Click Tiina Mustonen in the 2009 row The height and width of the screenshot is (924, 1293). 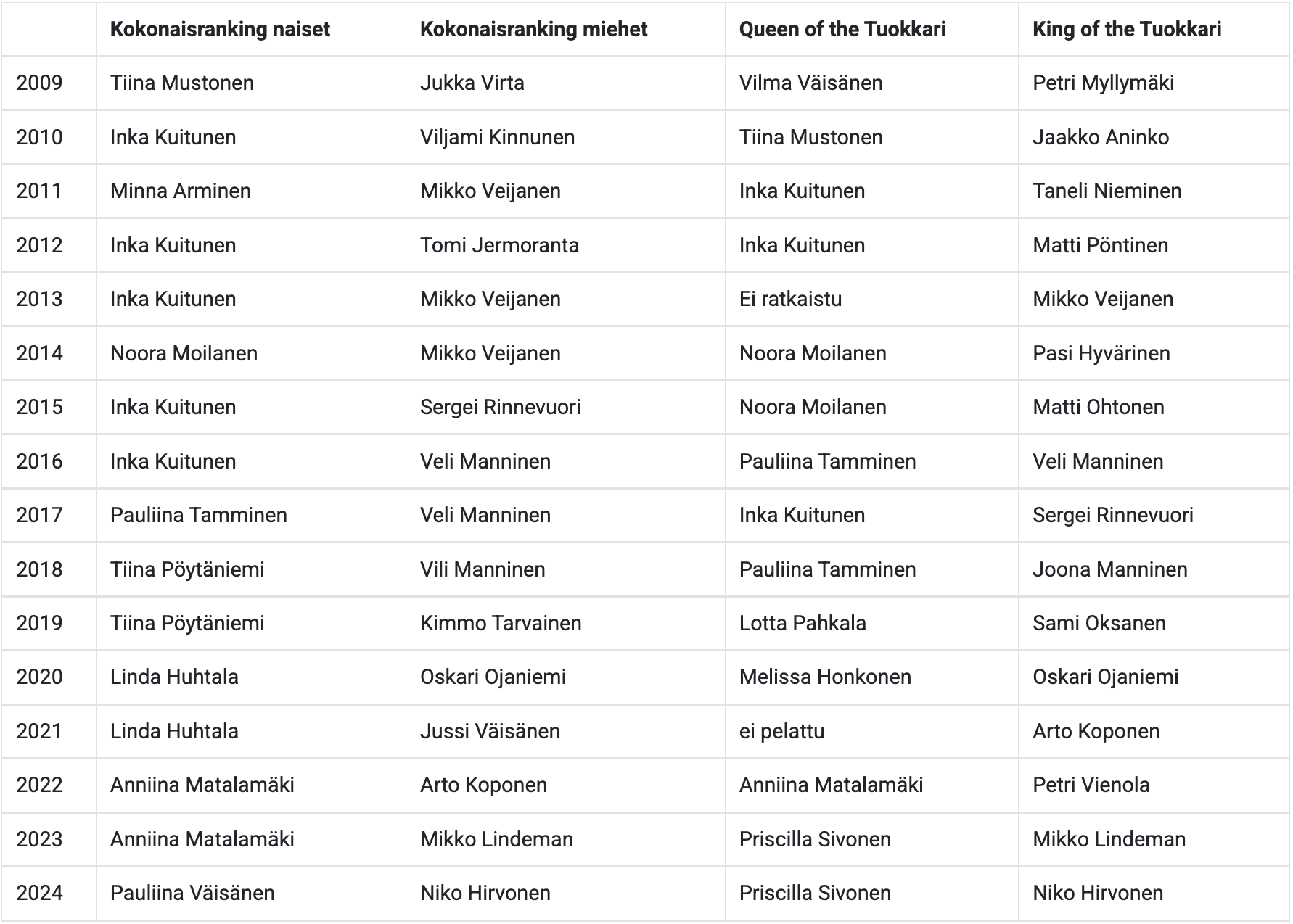point(182,83)
